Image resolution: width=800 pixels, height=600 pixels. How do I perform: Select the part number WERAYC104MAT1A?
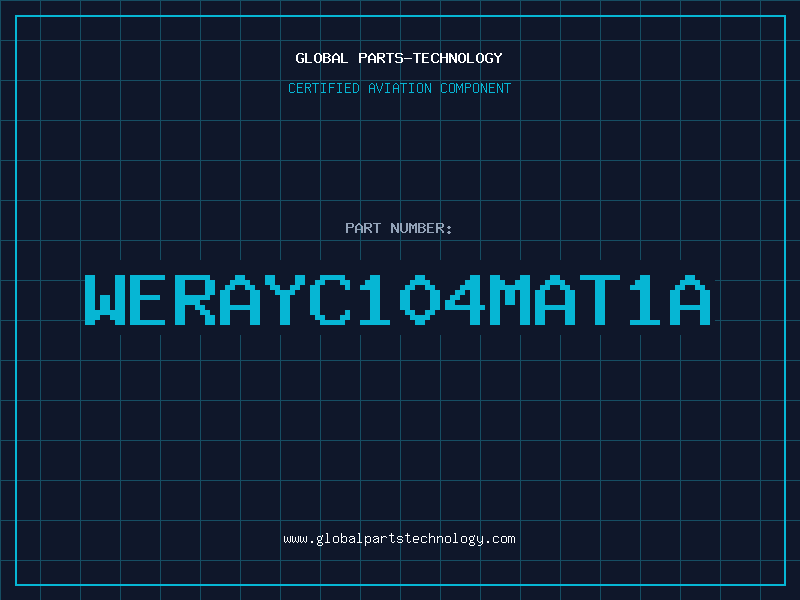click(x=398, y=299)
